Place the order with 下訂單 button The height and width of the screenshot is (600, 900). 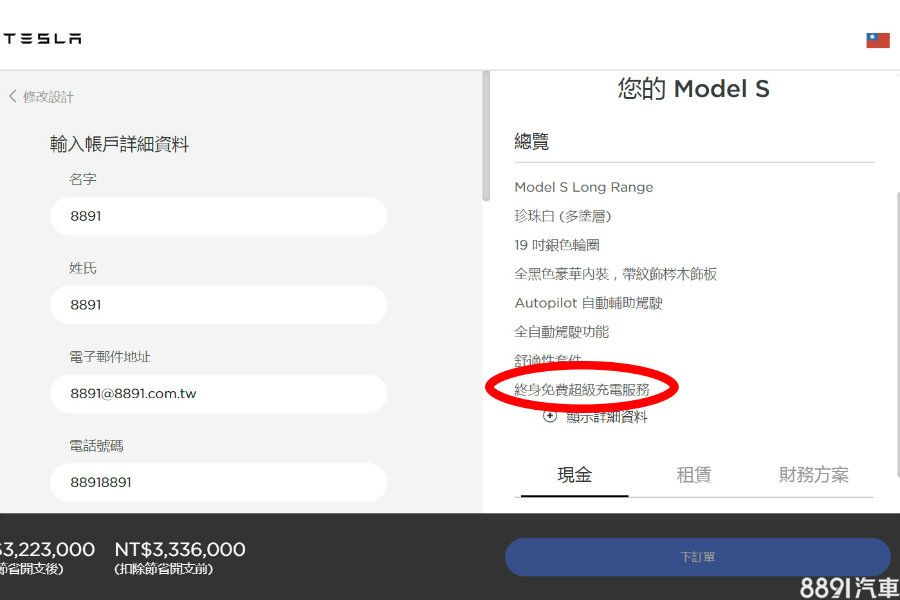click(697, 557)
